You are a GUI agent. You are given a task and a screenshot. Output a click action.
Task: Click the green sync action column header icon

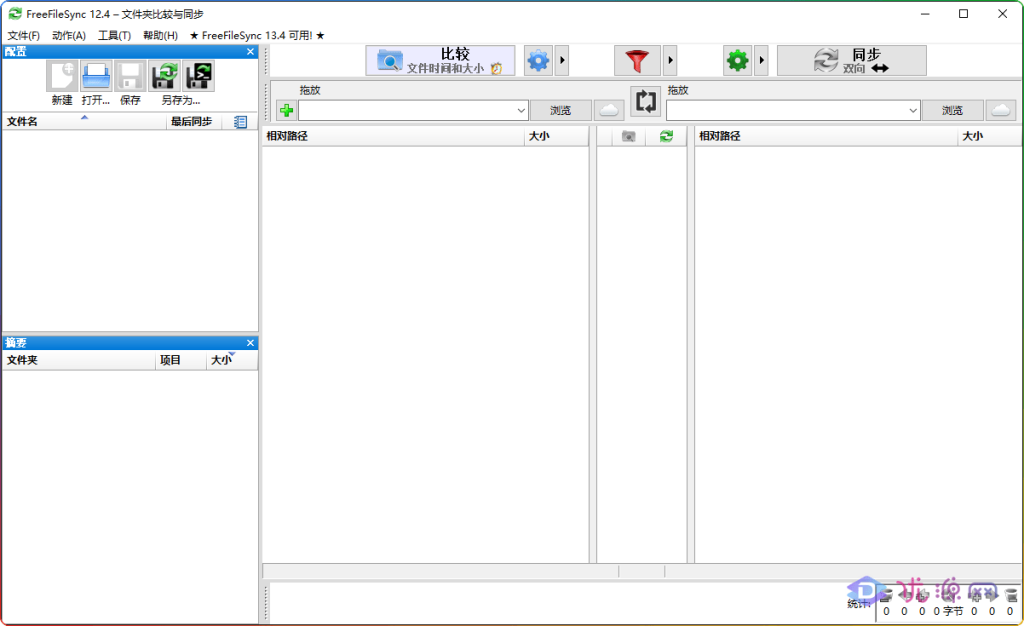pyautogui.click(x=666, y=136)
